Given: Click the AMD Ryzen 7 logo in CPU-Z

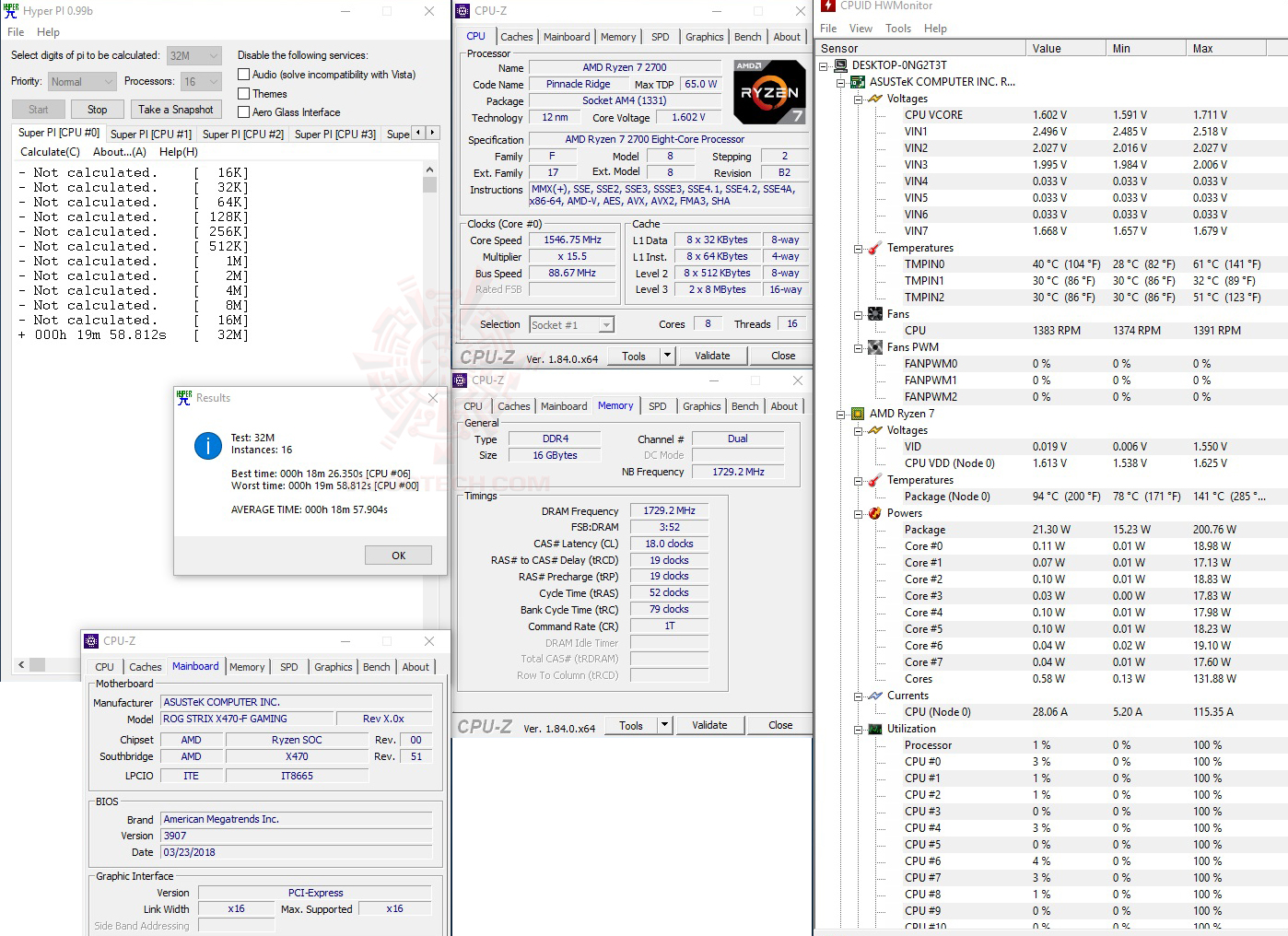Looking at the screenshot, I should (x=769, y=91).
